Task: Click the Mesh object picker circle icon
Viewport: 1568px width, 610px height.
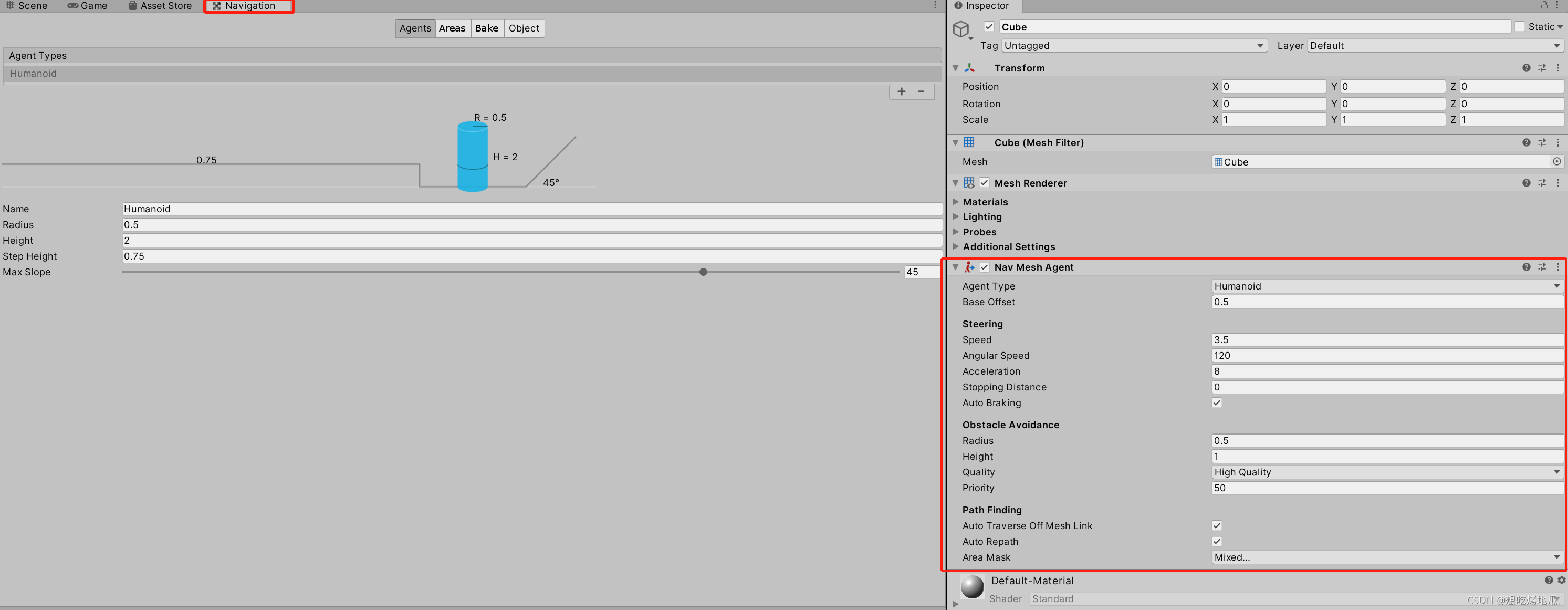Action: coord(1556,162)
